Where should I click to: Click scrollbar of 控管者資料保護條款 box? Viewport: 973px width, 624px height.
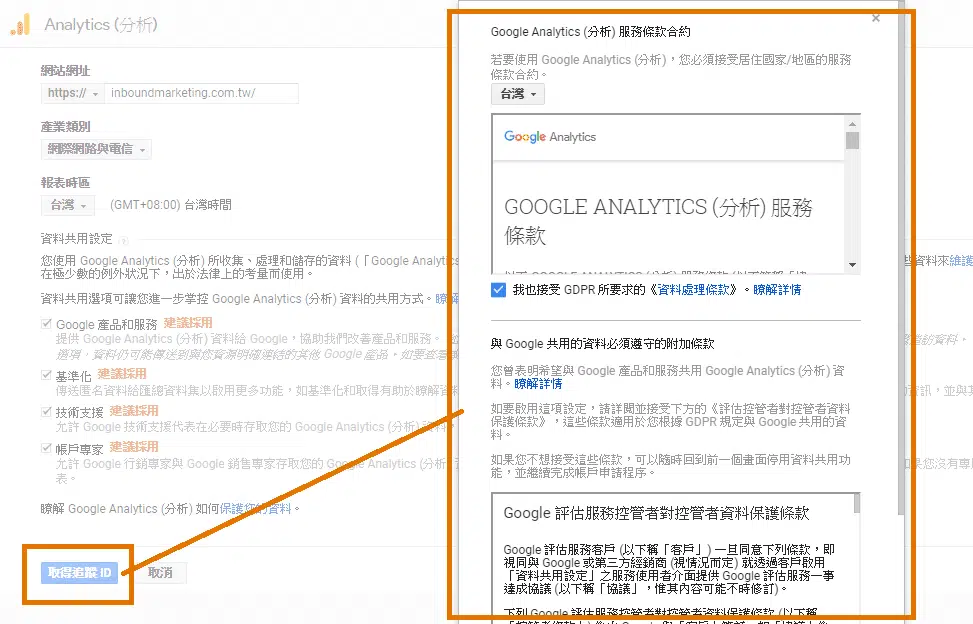(x=856, y=504)
